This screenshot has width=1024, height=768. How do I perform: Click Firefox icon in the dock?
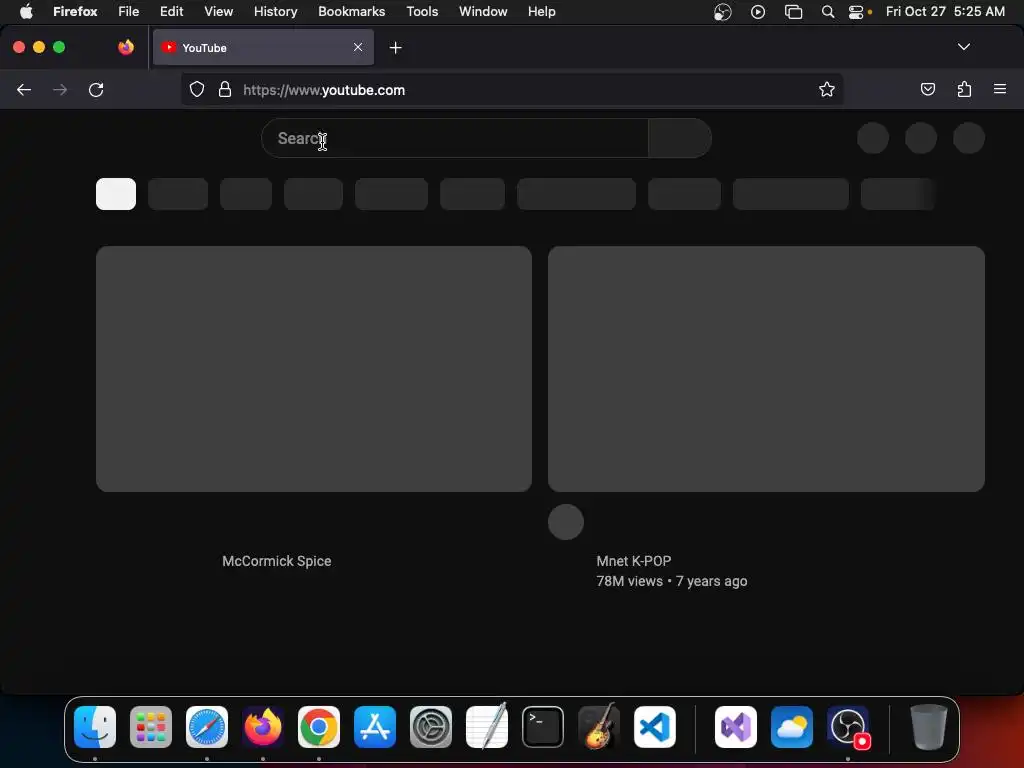(263, 727)
